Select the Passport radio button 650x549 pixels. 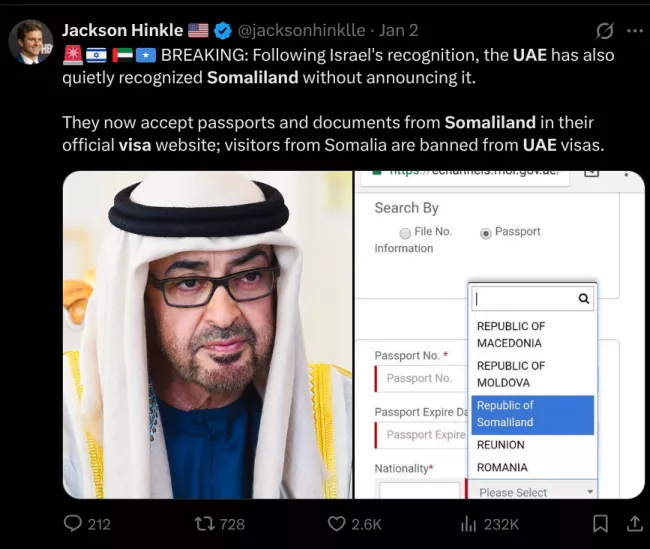[x=485, y=233]
